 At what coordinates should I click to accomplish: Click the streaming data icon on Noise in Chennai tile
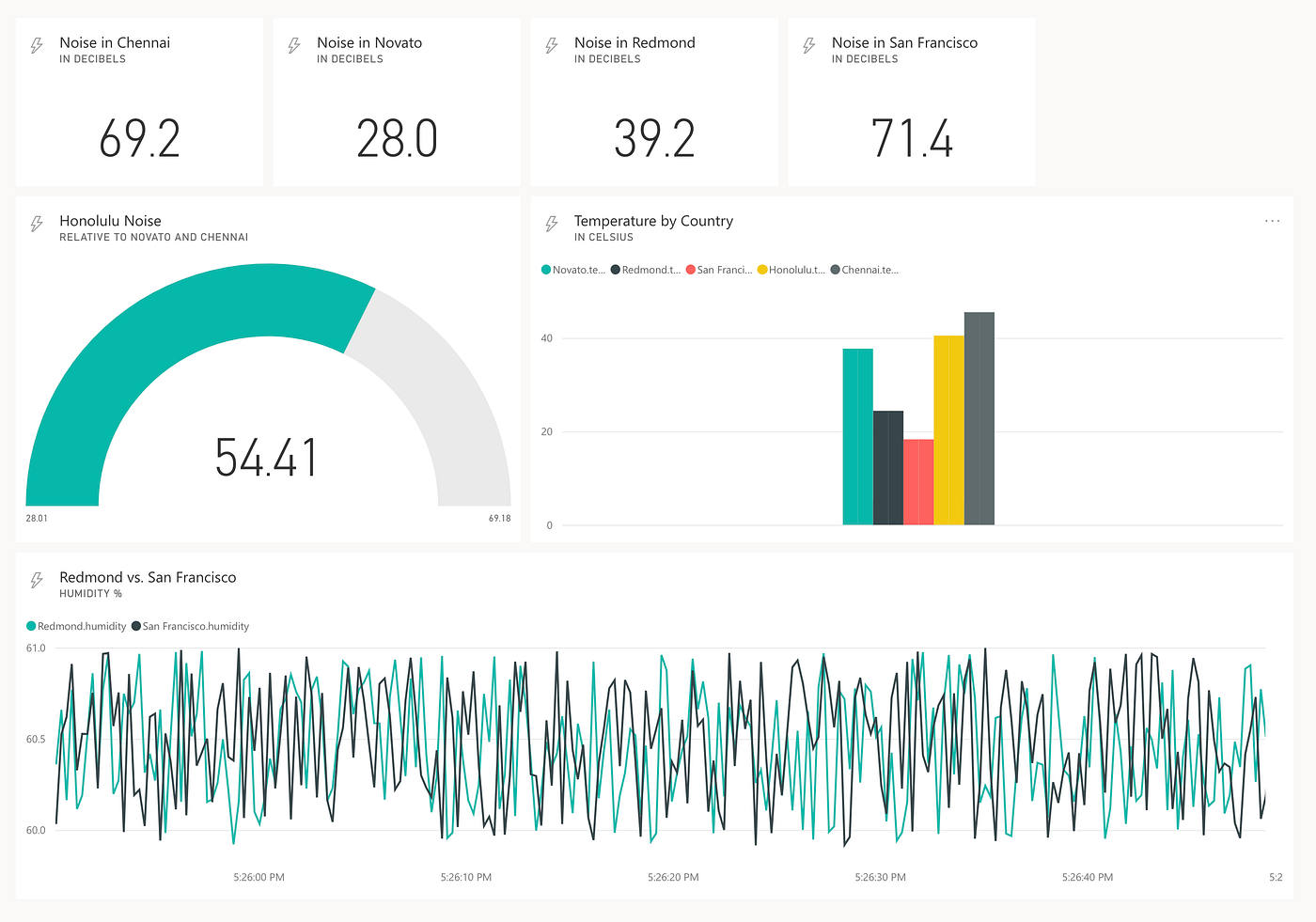[37, 43]
